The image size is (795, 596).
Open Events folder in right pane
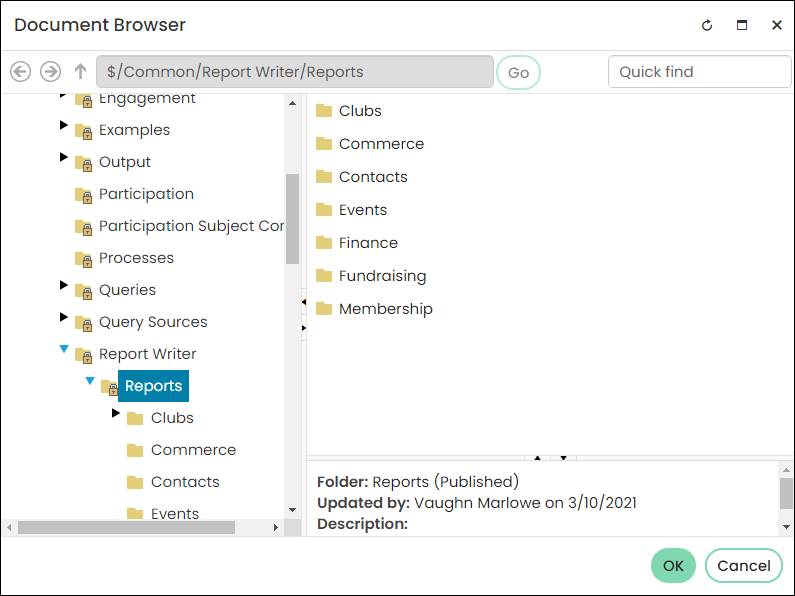point(363,209)
